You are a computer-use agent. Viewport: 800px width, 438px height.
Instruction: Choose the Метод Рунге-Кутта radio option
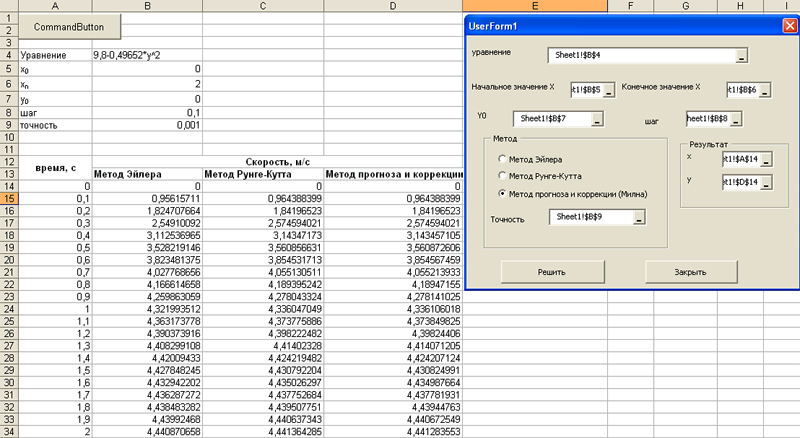[502, 175]
